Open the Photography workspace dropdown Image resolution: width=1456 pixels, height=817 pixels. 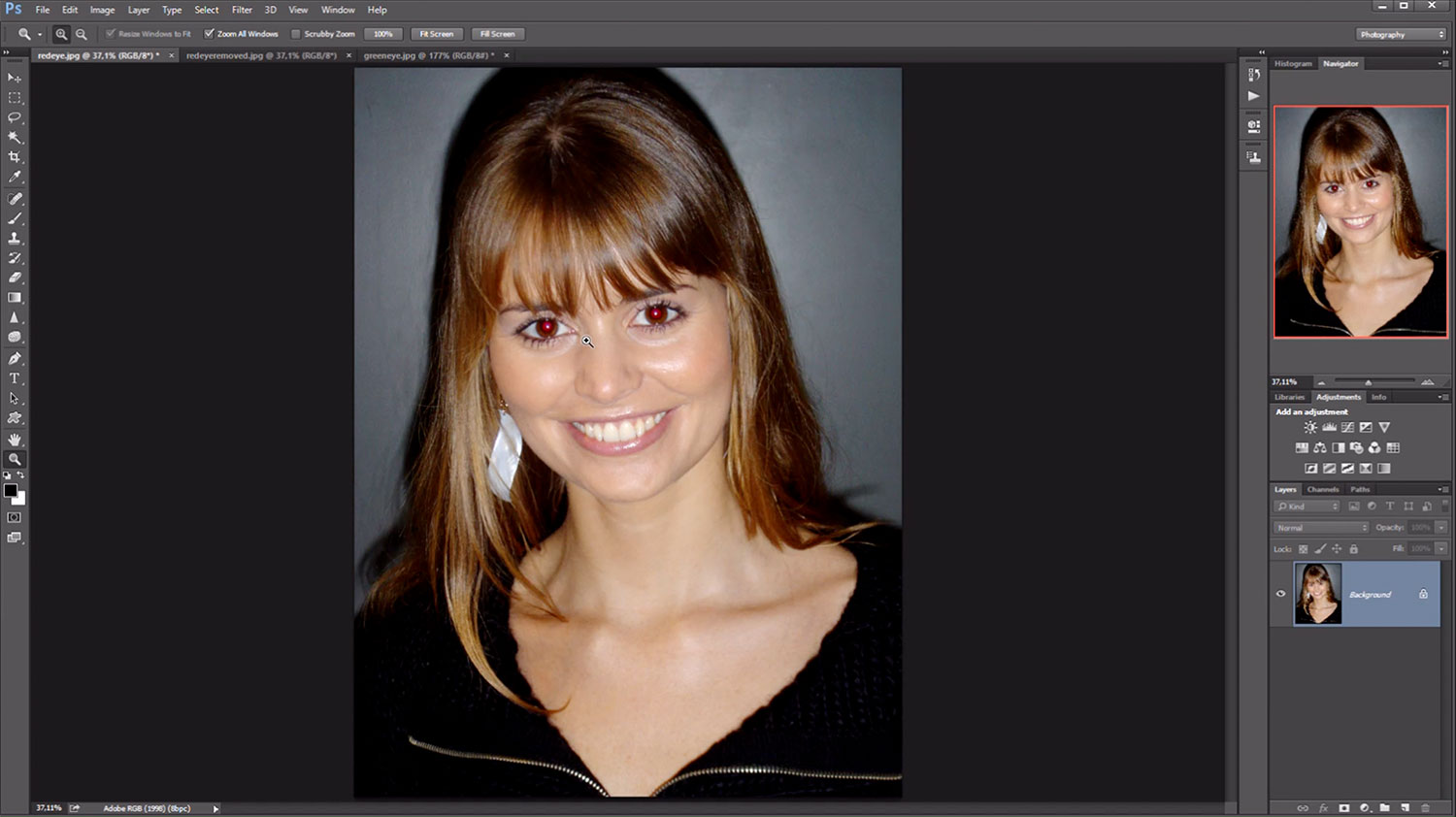pyautogui.click(x=1401, y=34)
